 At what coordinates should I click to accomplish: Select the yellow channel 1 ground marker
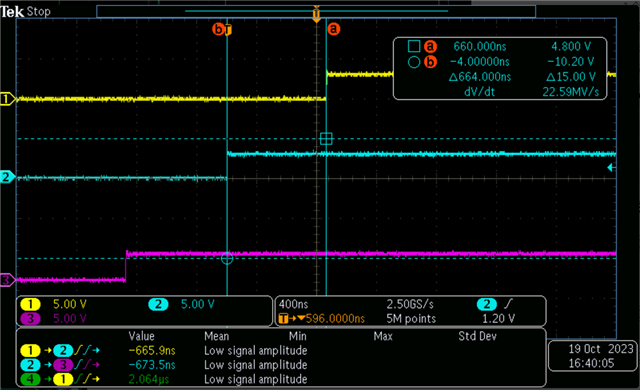(x=7, y=99)
